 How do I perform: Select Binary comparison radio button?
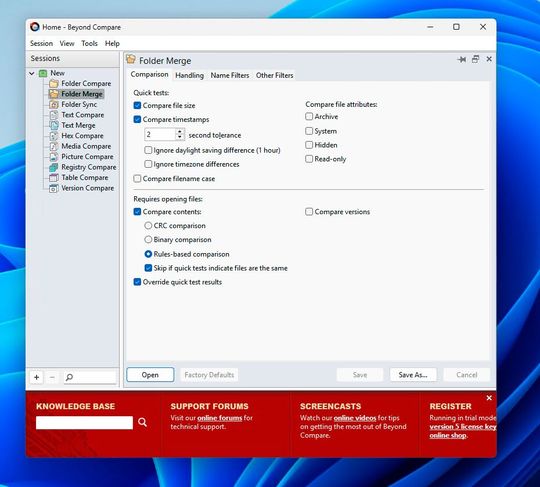(148, 239)
